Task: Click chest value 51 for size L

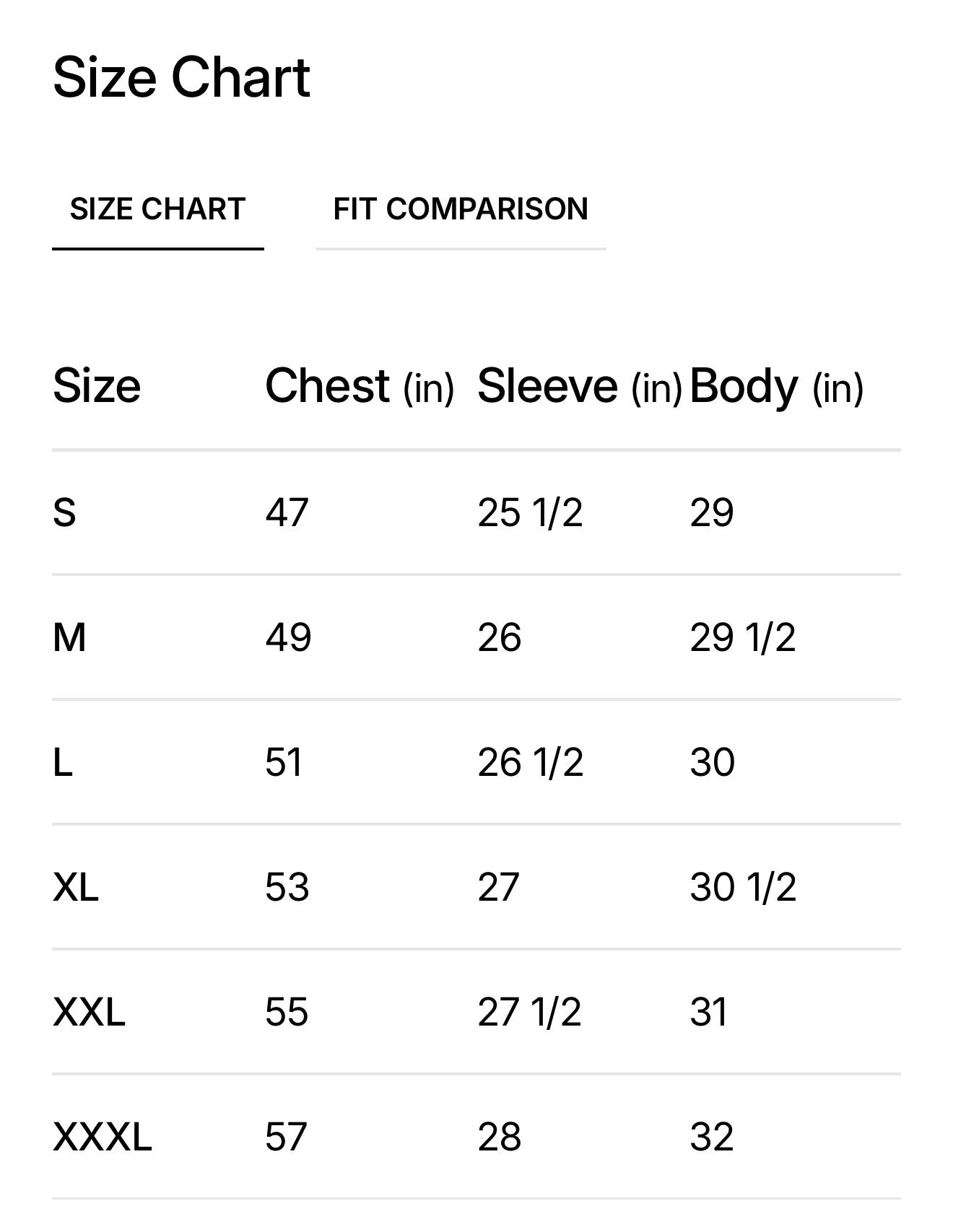Action: coord(284,762)
